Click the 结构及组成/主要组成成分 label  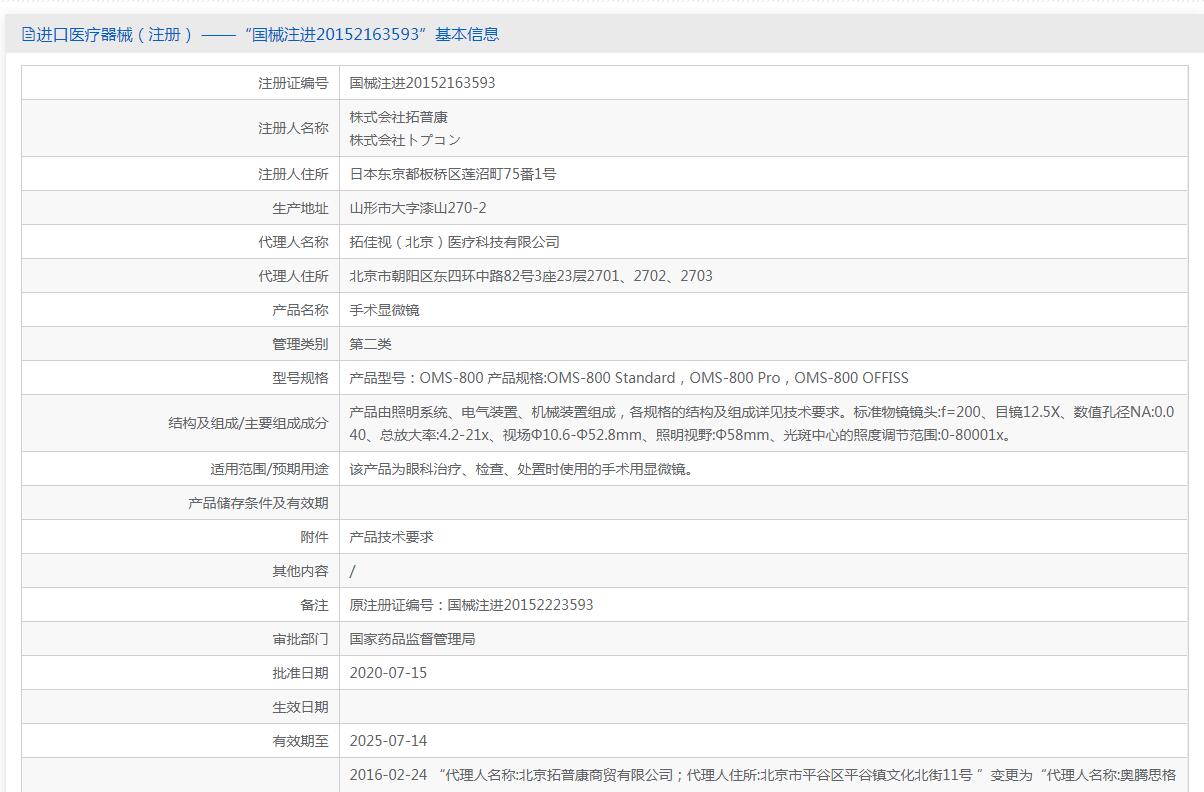pos(248,423)
